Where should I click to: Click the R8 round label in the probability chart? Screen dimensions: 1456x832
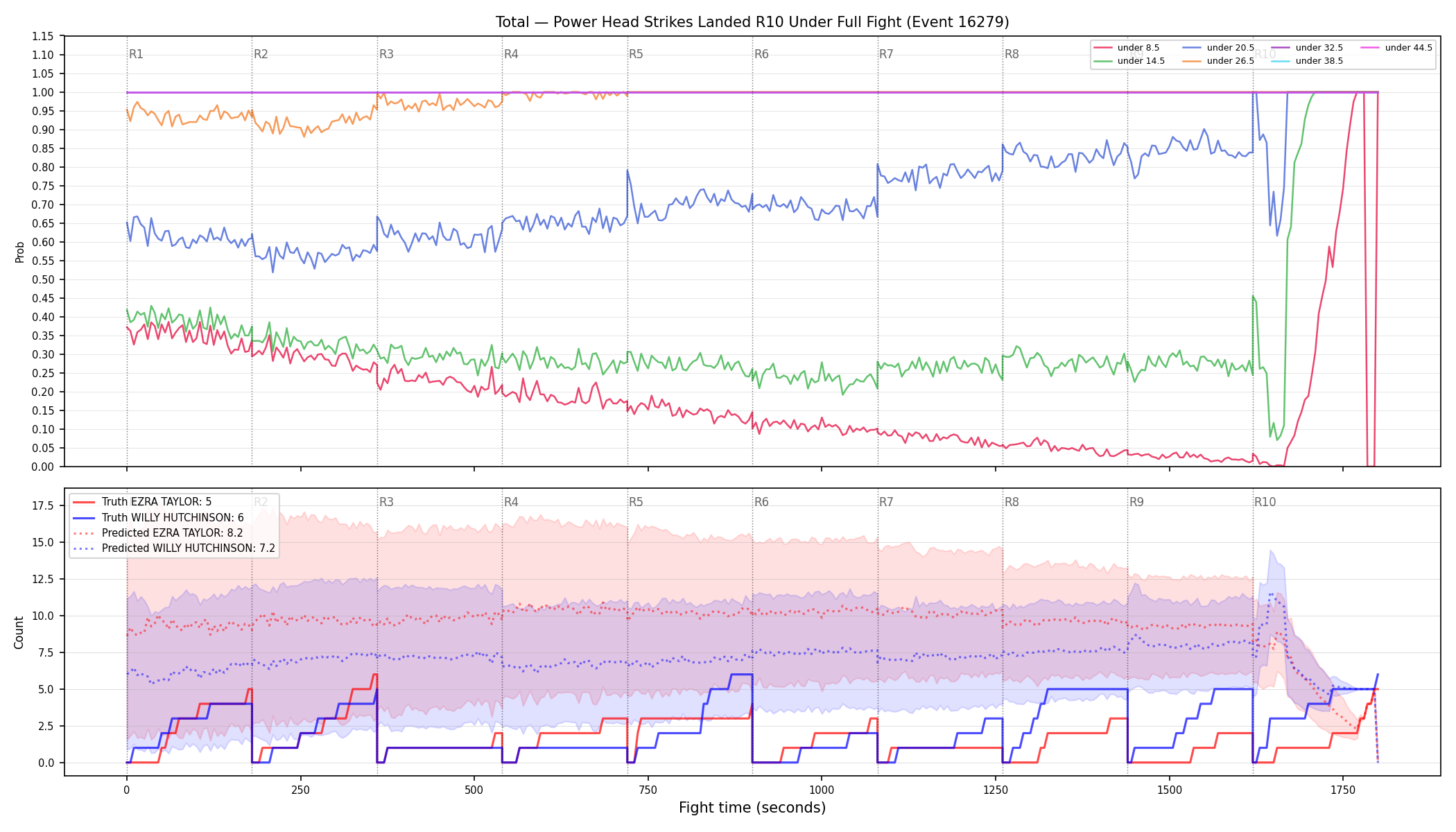1012,54
